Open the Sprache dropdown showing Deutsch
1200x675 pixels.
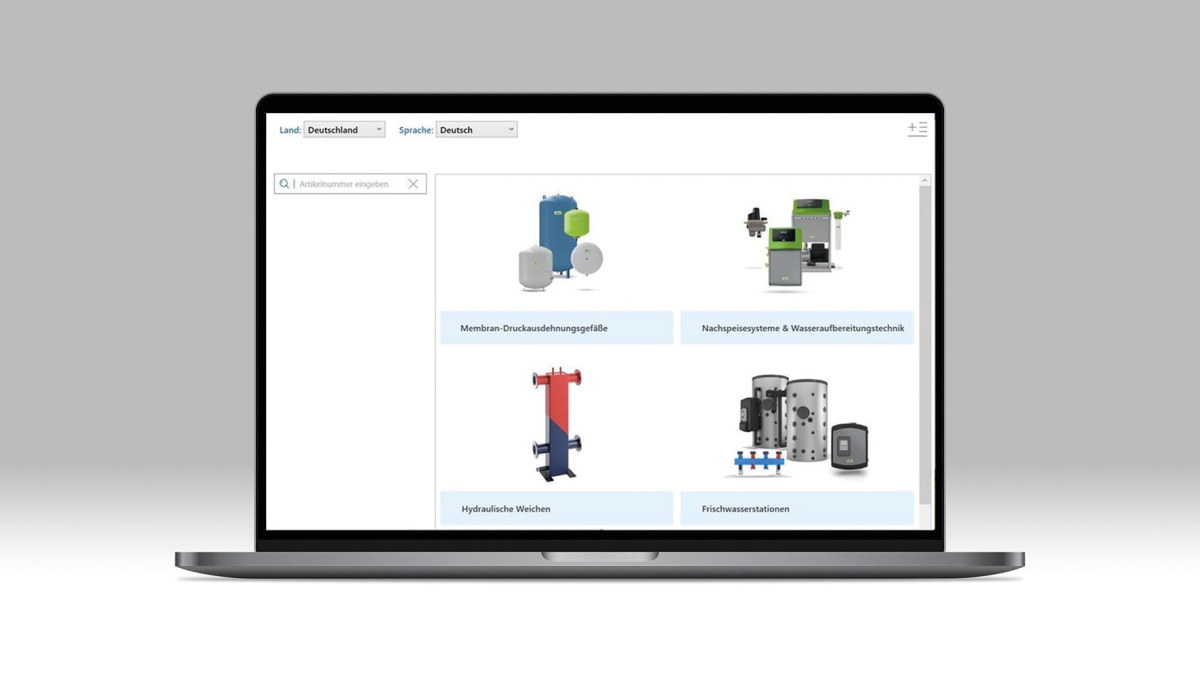click(x=476, y=130)
